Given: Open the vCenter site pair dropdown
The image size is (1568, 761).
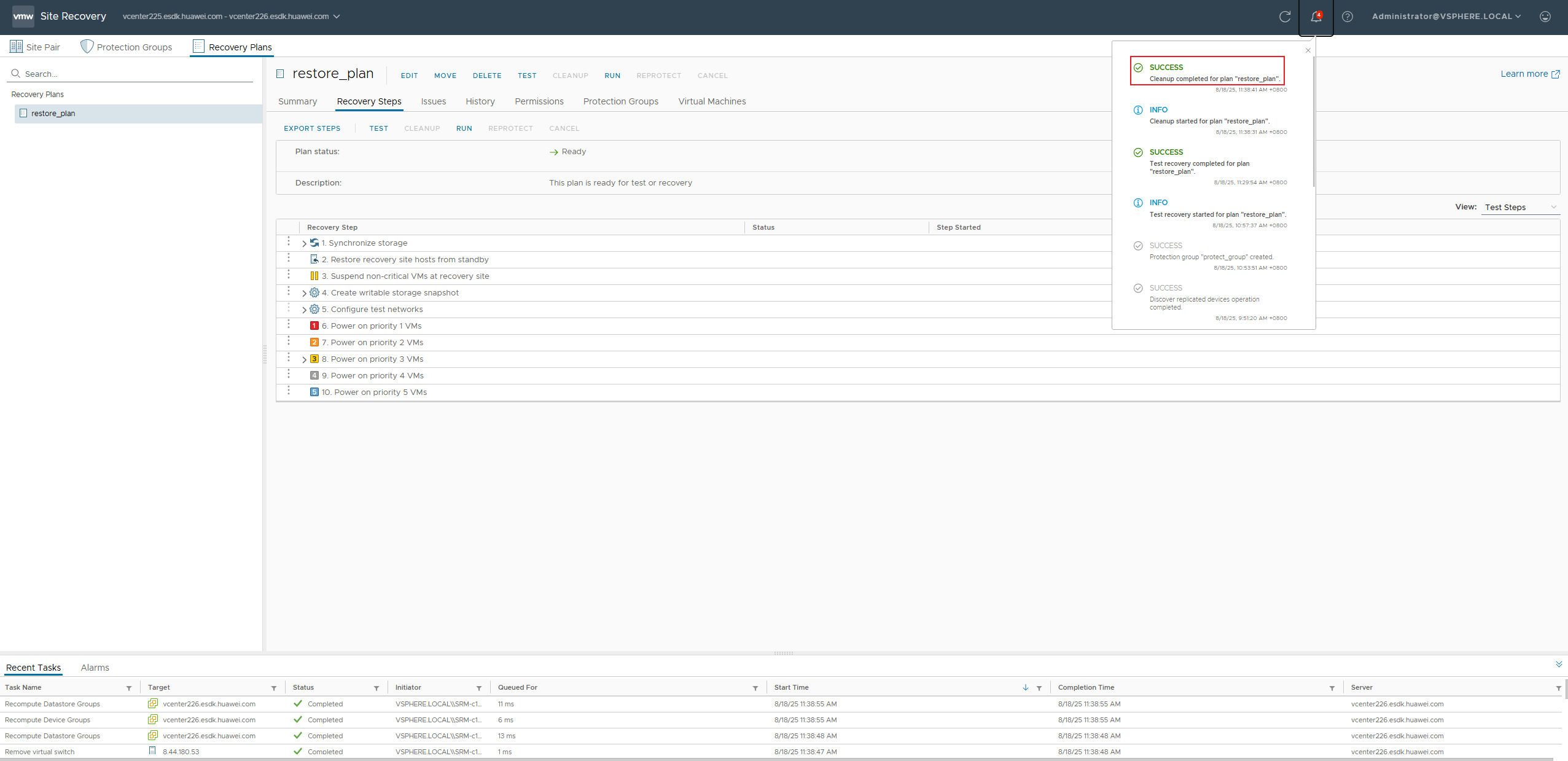Looking at the screenshot, I should (231, 17).
